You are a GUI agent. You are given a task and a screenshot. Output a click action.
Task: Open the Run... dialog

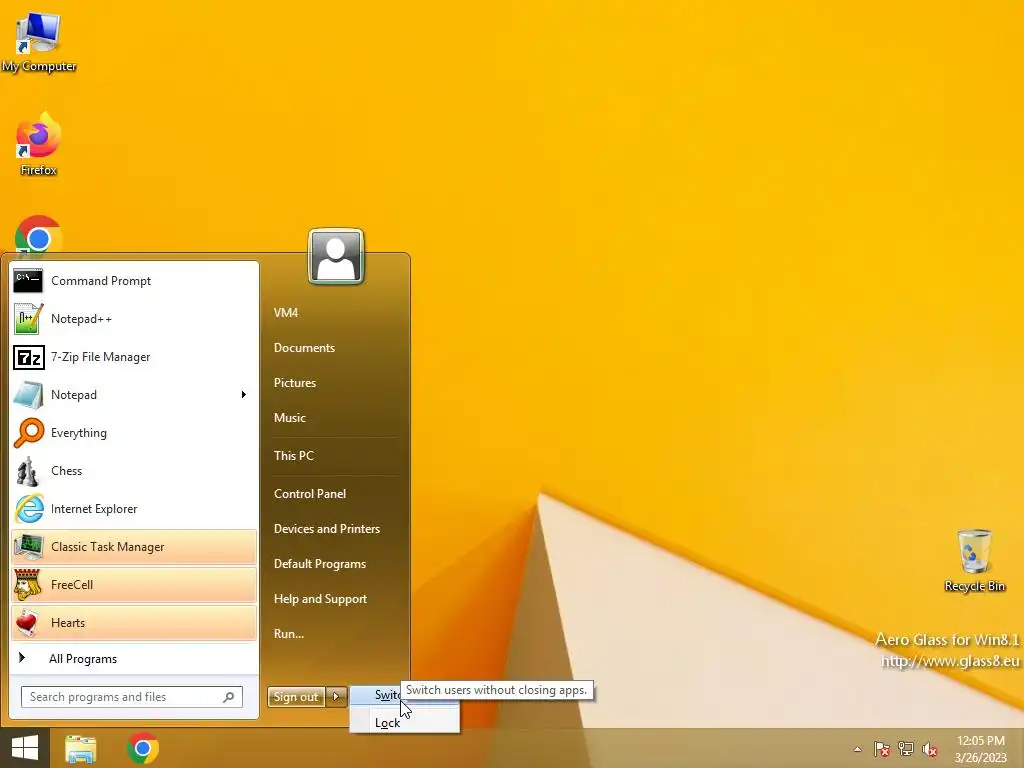pos(289,633)
